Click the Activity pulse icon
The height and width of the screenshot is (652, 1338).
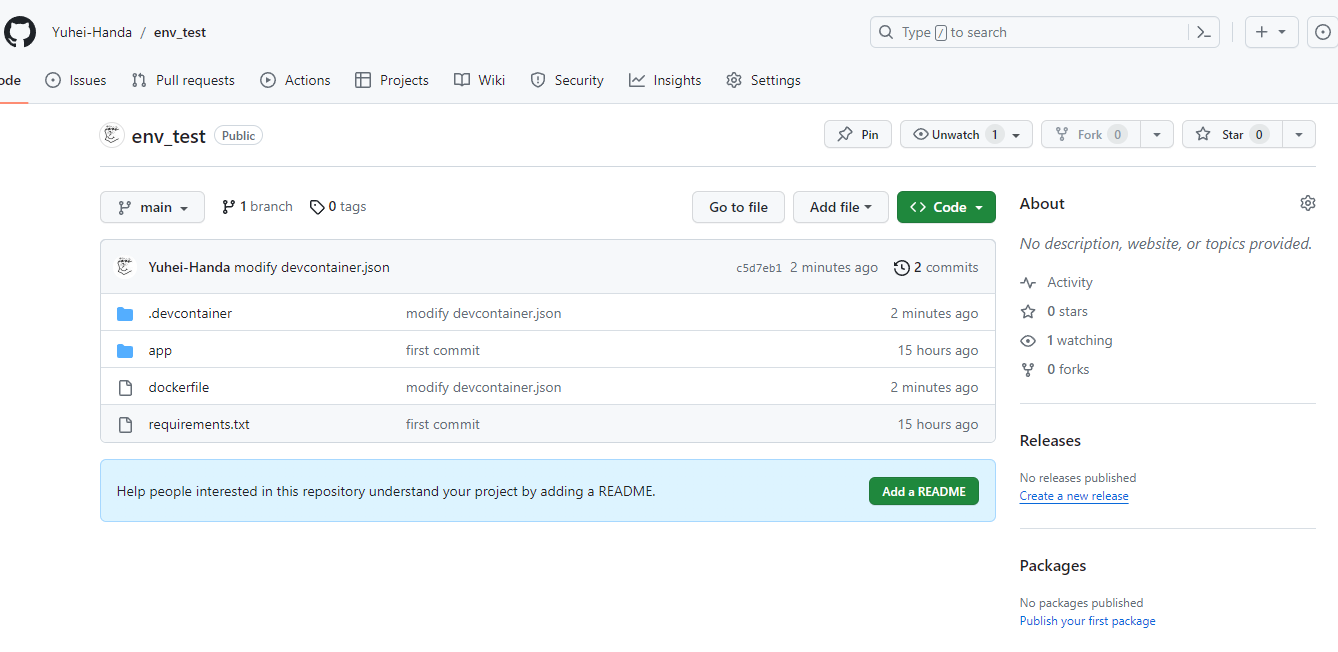(1028, 282)
